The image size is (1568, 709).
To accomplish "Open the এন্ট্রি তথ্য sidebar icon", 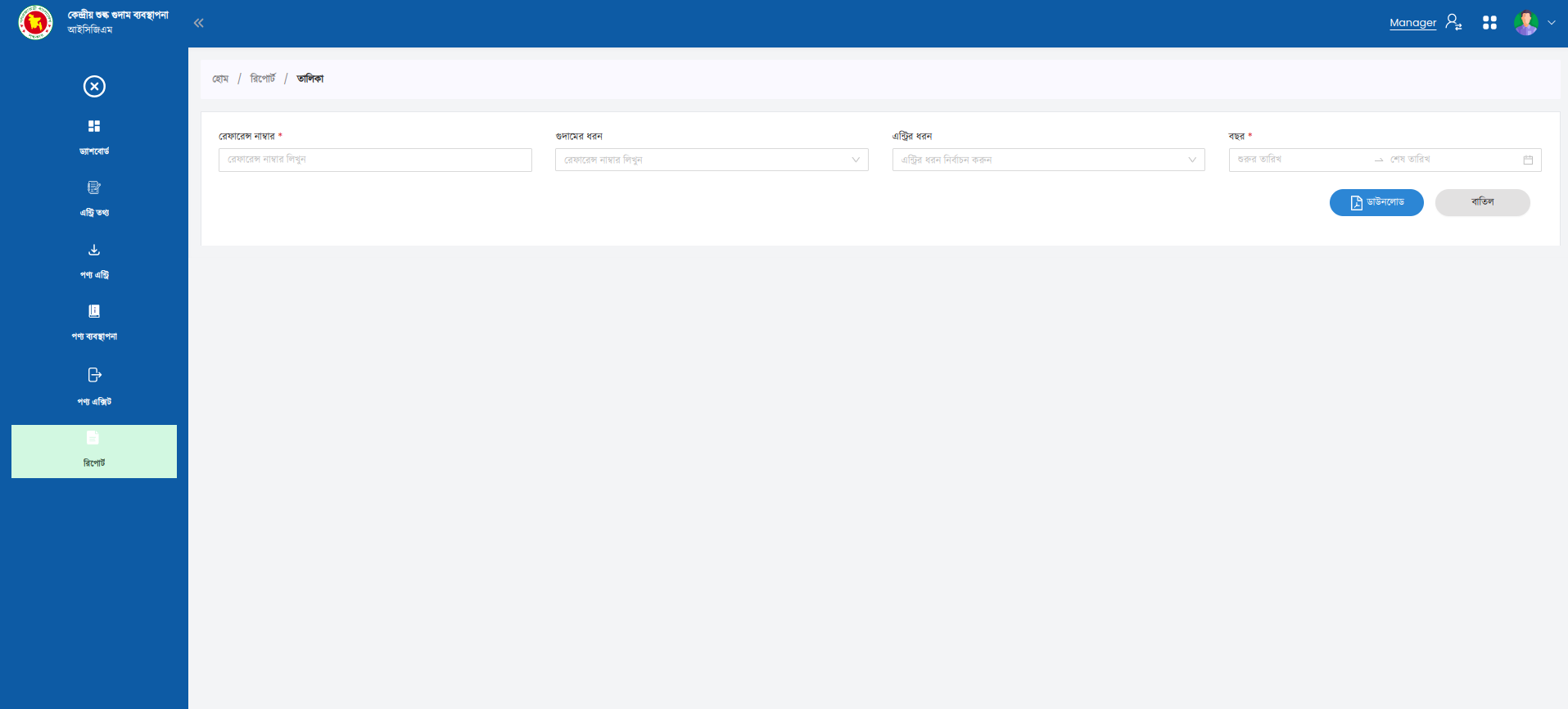I will (94, 187).
